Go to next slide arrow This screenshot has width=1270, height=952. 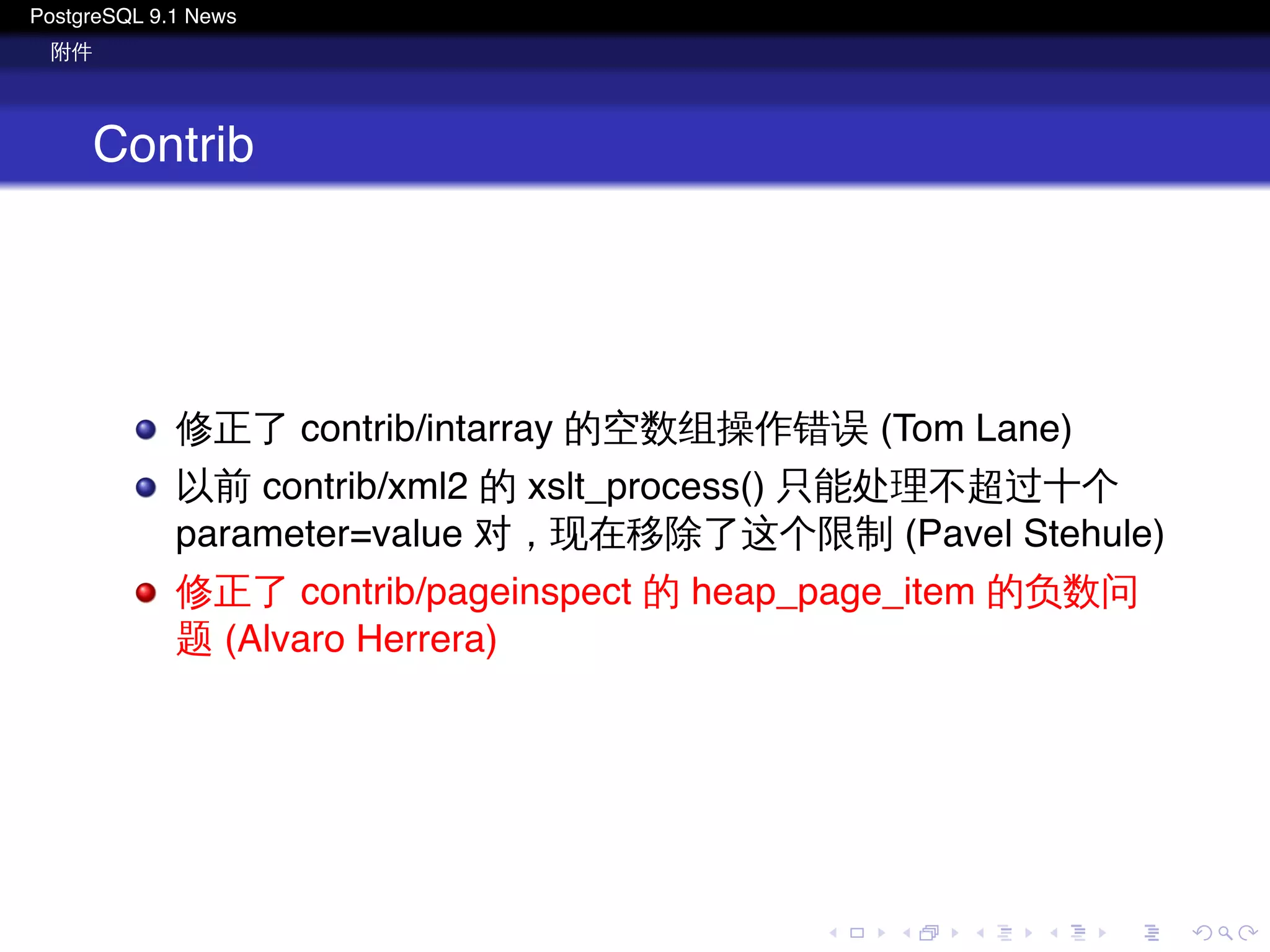pos(881,932)
